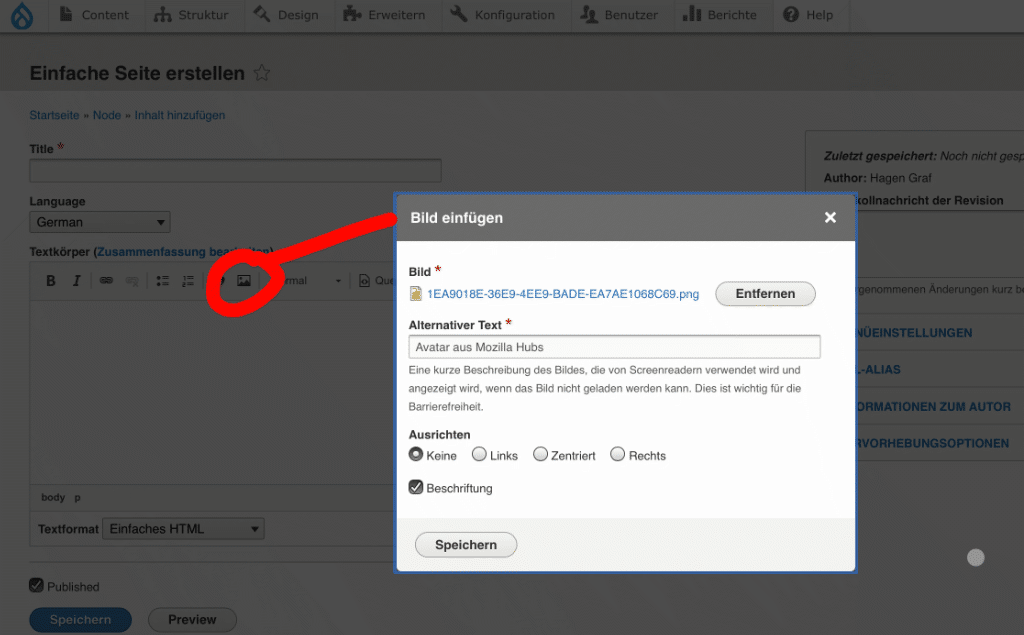Image resolution: width=1024 pixels, height=635 pixels.
Task: Expand the Menüeinstellungen section
Action: click(x=914, y=333)
